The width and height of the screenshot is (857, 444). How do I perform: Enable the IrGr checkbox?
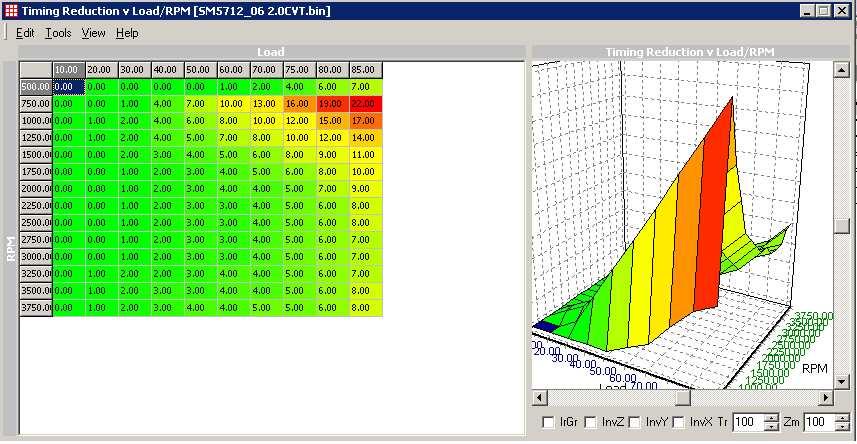pyautogui.click(x=547, y=422)
